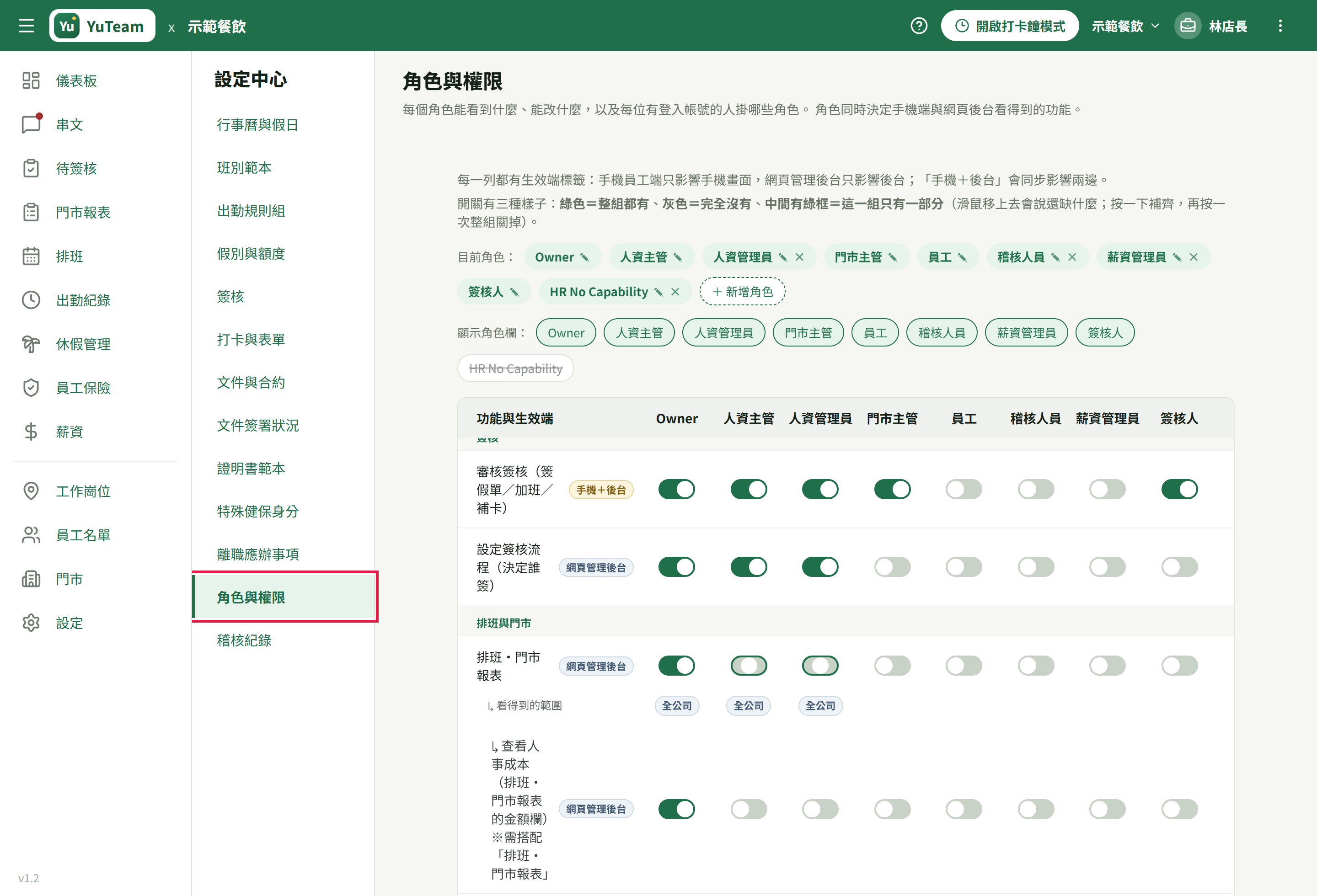
Task: Toggle 設定簽核流程 for 門市主管 column
Action: (x=892, y=567)
